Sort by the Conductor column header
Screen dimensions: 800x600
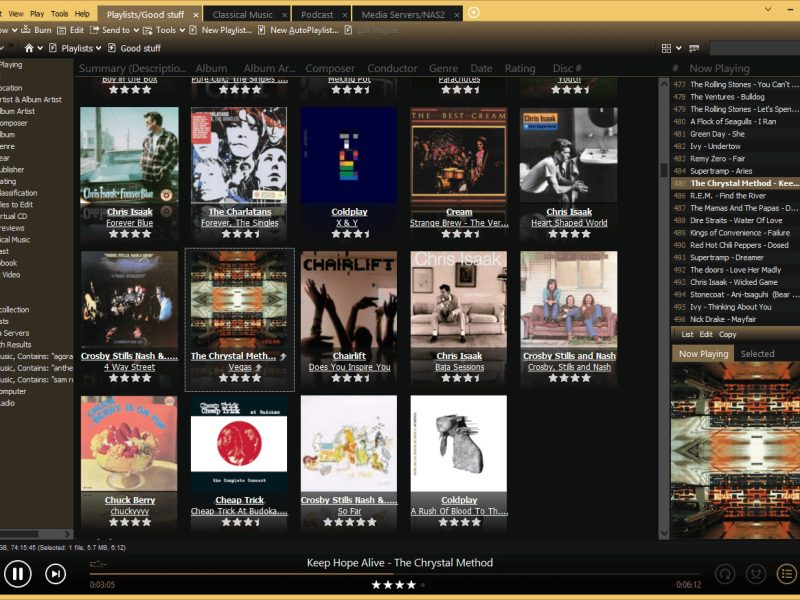click(392, 68)
